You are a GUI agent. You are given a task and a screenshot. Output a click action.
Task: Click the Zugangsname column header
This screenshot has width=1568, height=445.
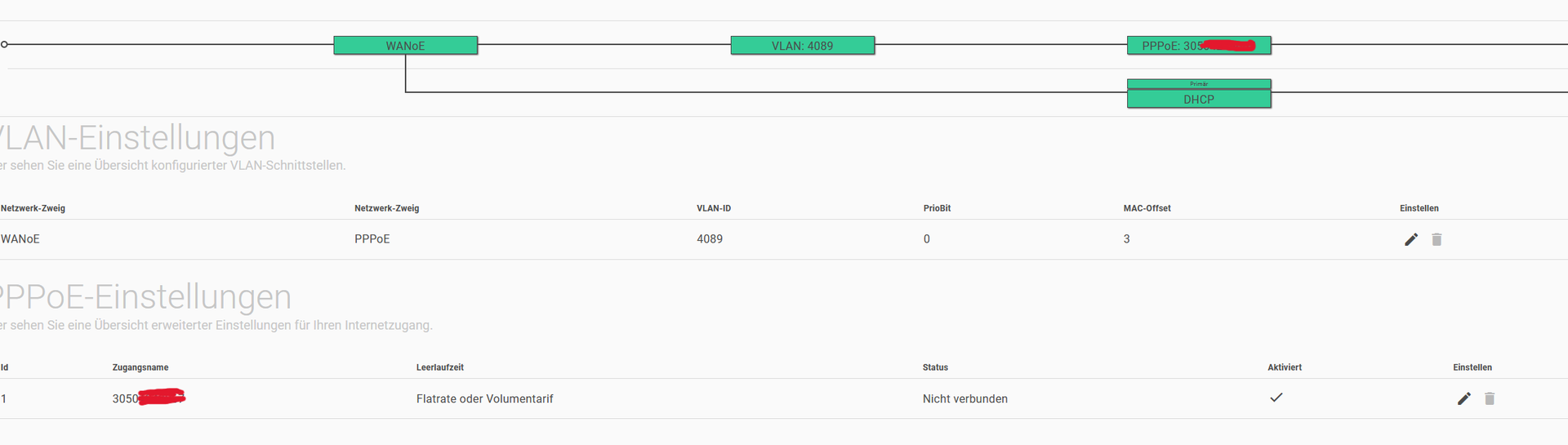tap(140, 367)
